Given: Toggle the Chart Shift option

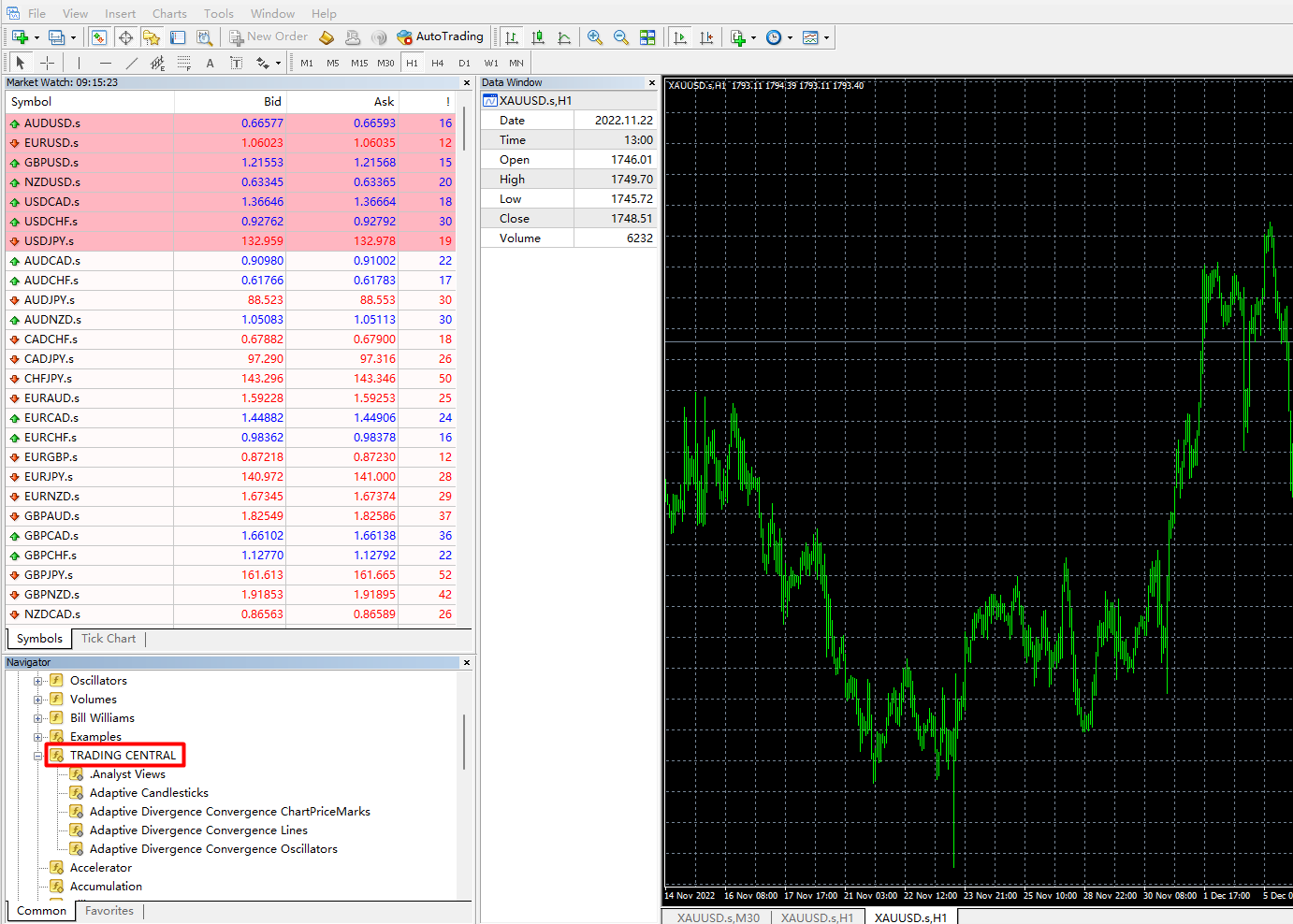Looking at the screenshot, I should (706, 37).
